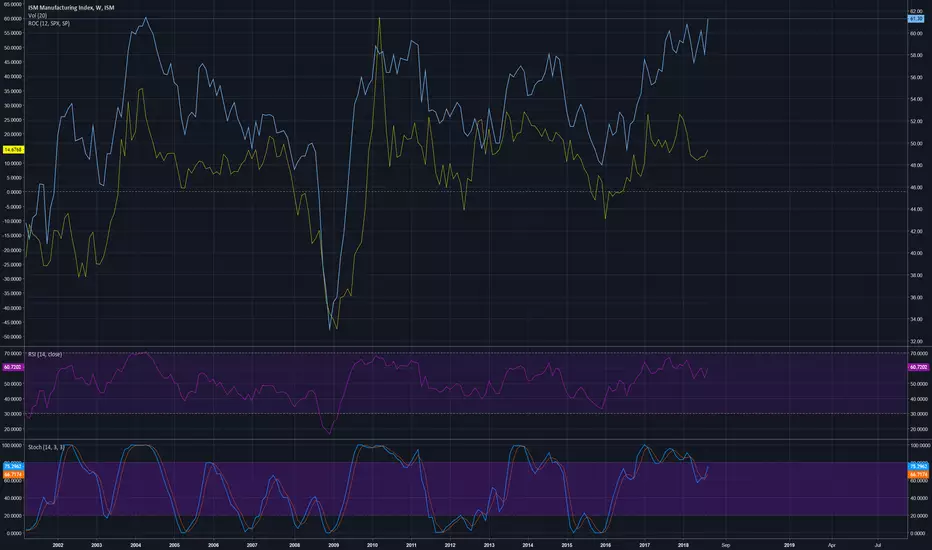Select the Vol (20) indicator label
932x550 pixels.
pyautogui.click(x=37, y=15)
